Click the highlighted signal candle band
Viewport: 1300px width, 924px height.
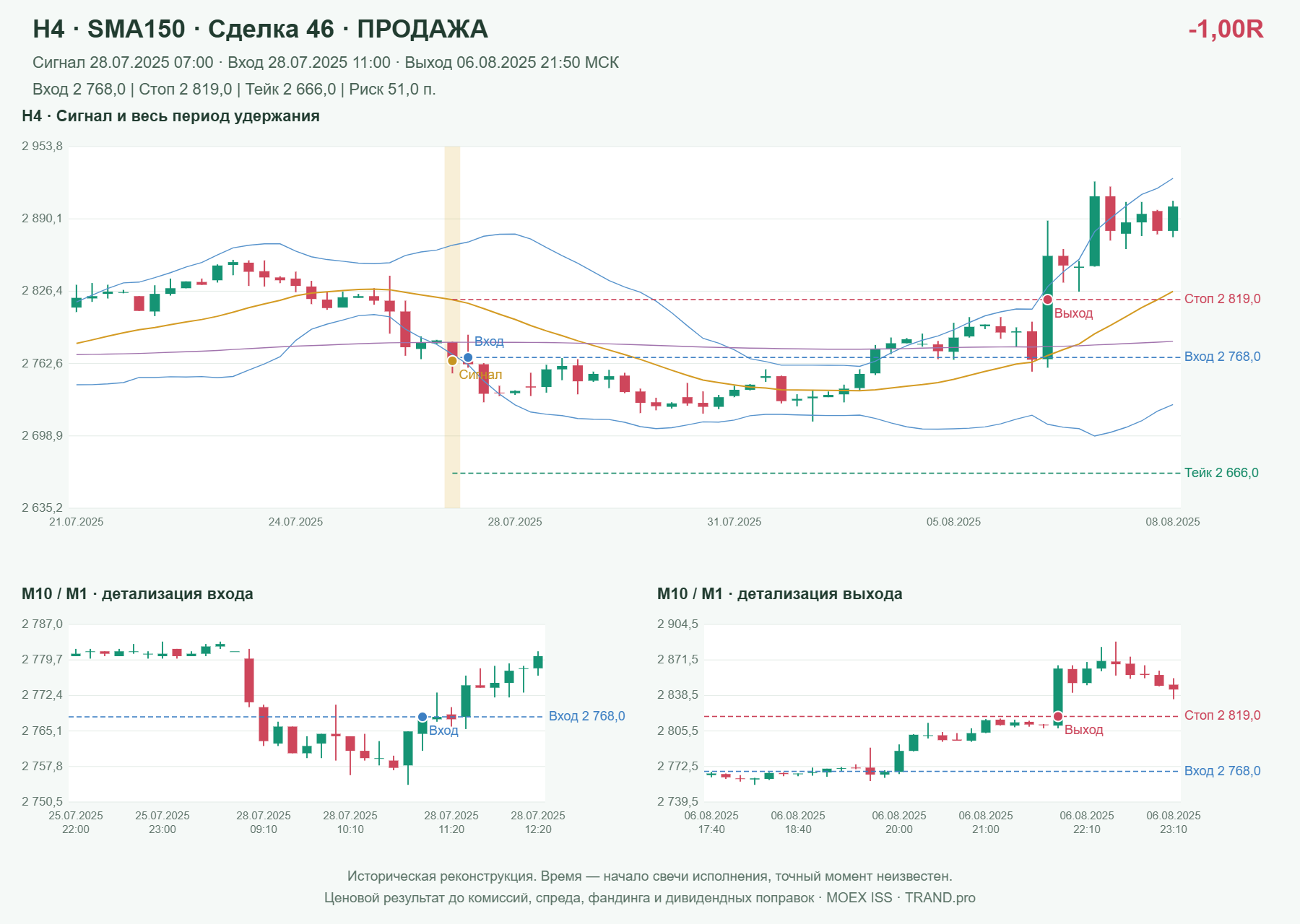(x=452, y=327)
